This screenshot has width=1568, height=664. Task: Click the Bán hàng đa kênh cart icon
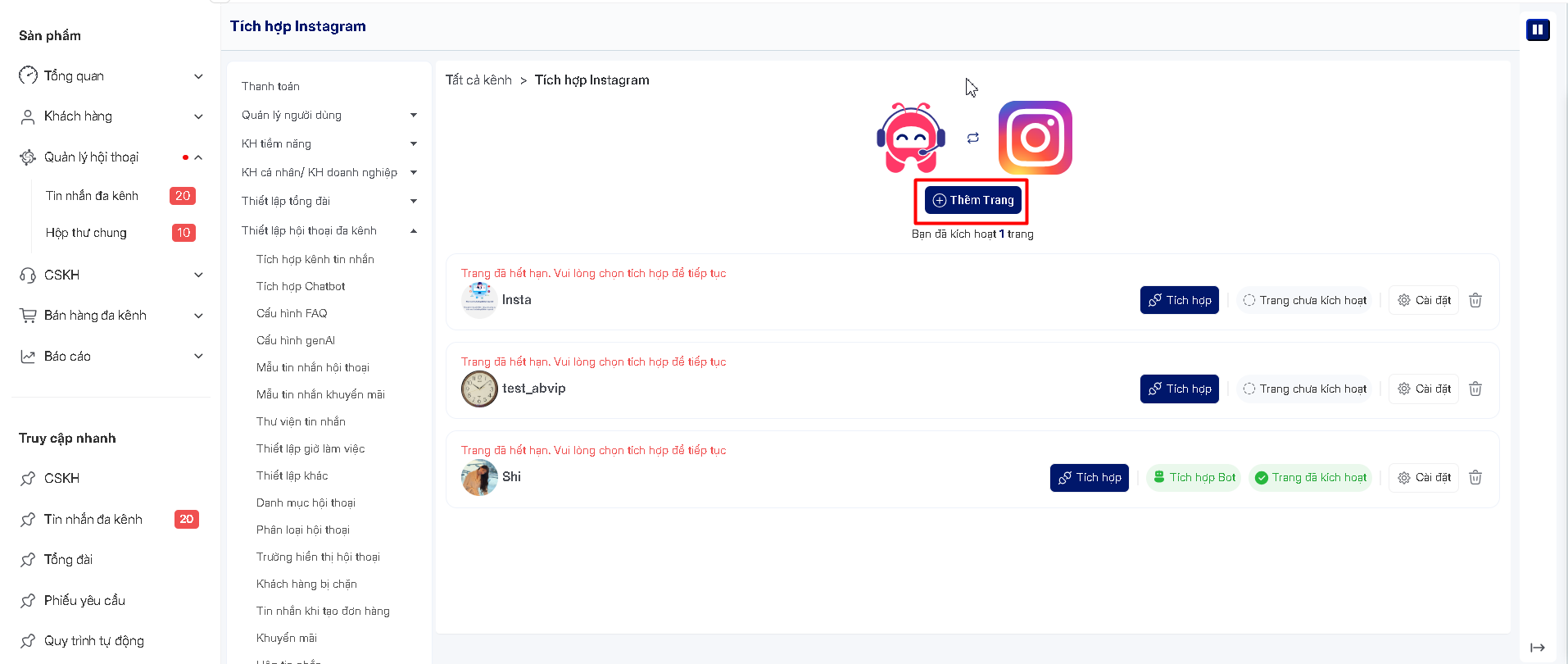28,316
